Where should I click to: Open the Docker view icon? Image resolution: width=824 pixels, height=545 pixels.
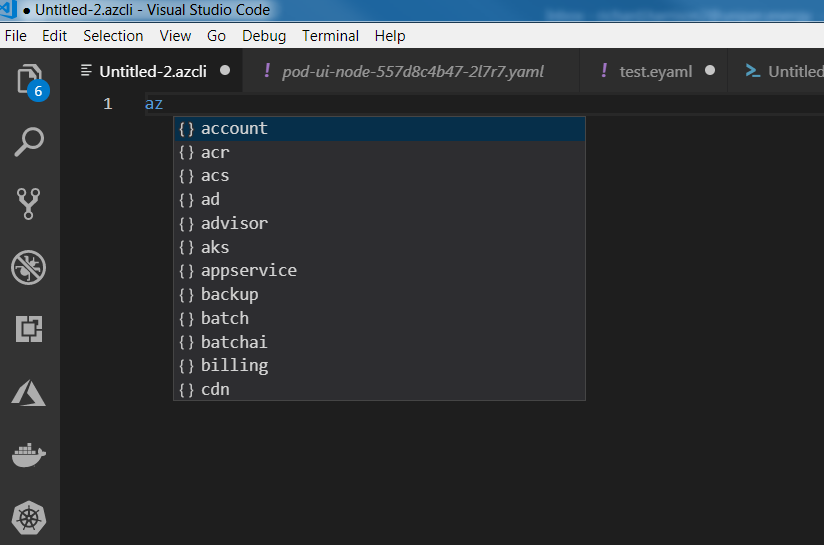tap(29, 455)
